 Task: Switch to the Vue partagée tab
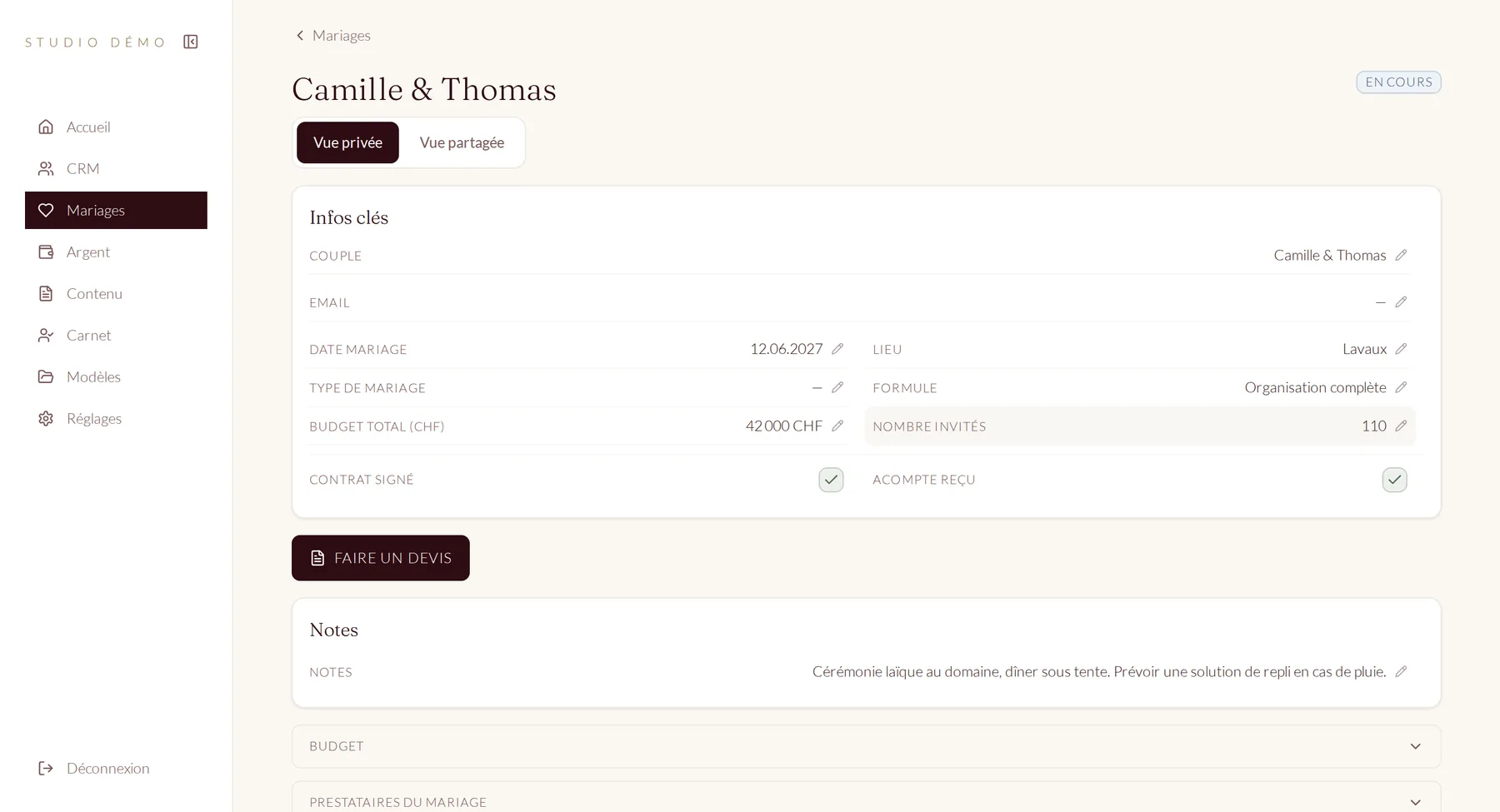(x=462, y=142)
